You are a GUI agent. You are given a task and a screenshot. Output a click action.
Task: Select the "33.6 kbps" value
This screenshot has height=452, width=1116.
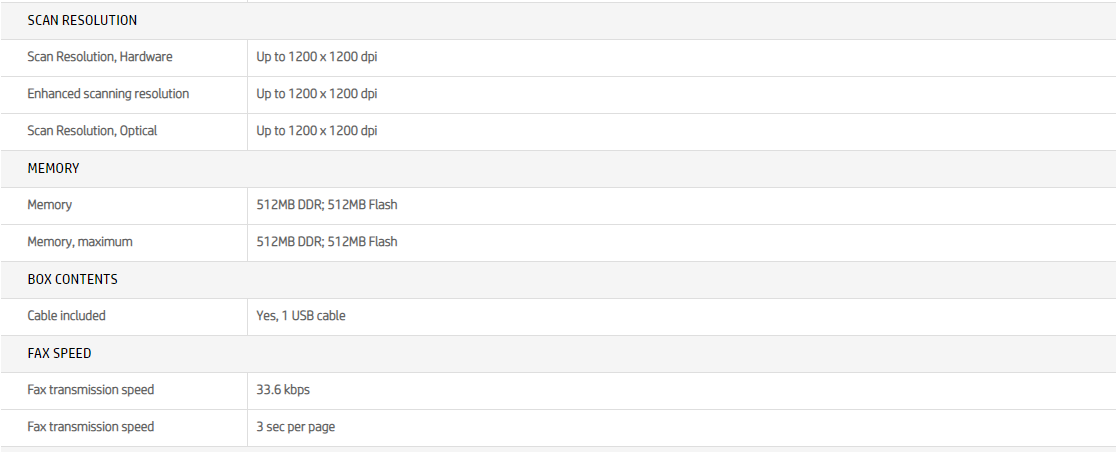click(x=290, y=390)
